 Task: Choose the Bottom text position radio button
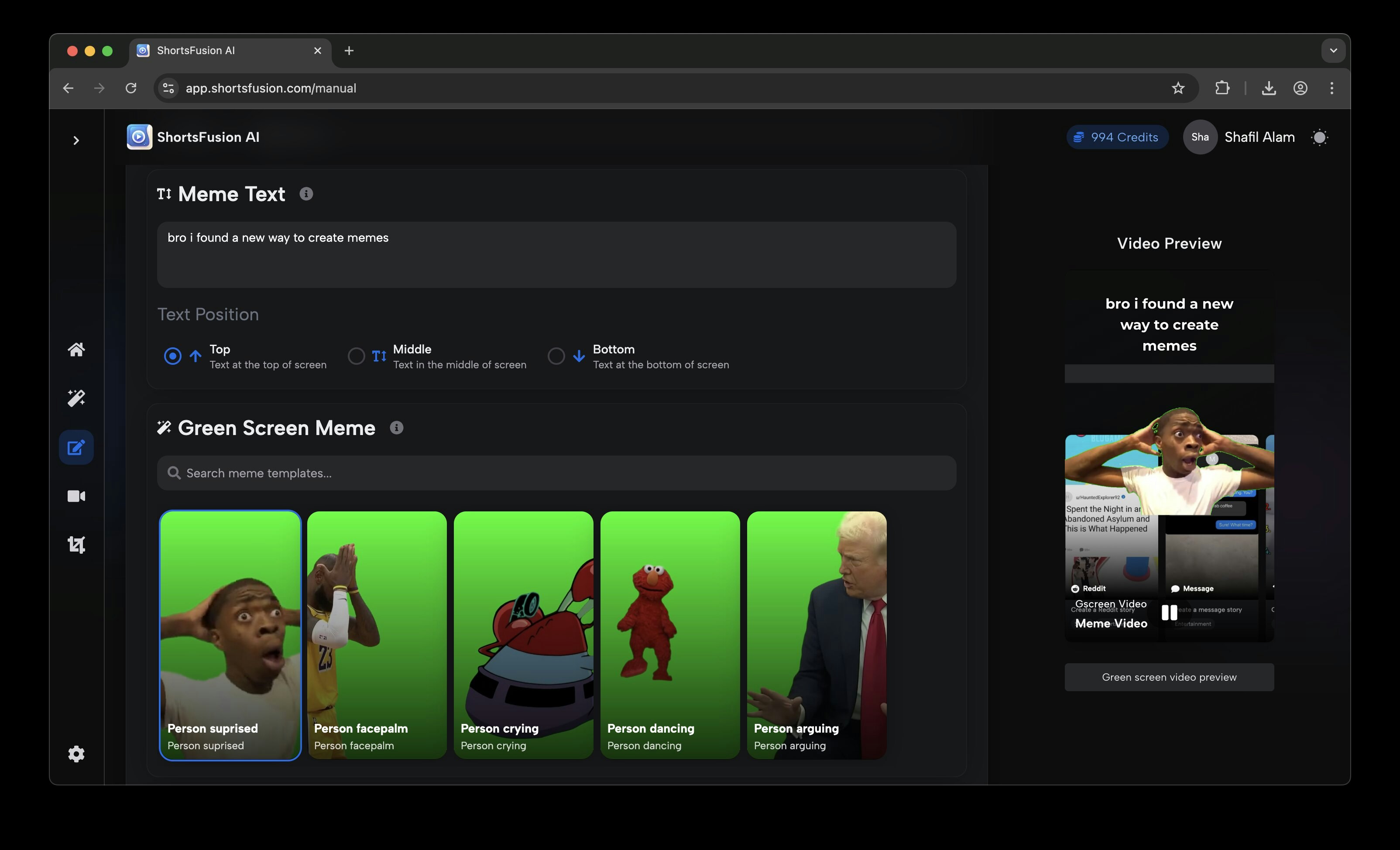pos(556,356)
